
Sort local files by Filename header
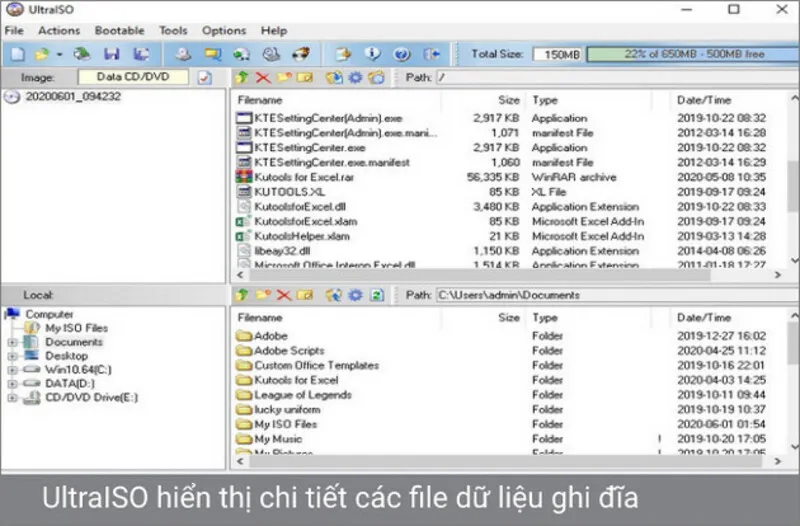(x=260, y=317)
